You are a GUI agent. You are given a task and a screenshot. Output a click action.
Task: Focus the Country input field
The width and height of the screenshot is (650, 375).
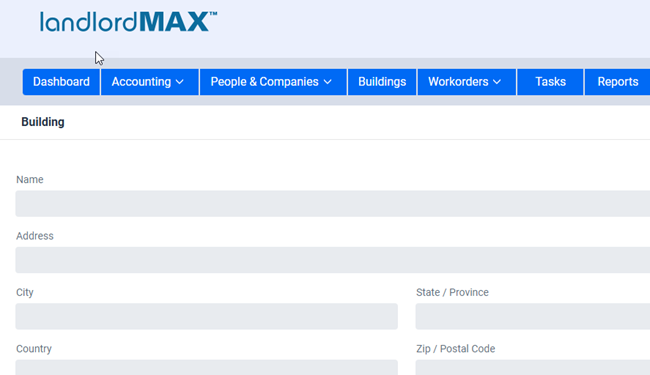point(206,368)
